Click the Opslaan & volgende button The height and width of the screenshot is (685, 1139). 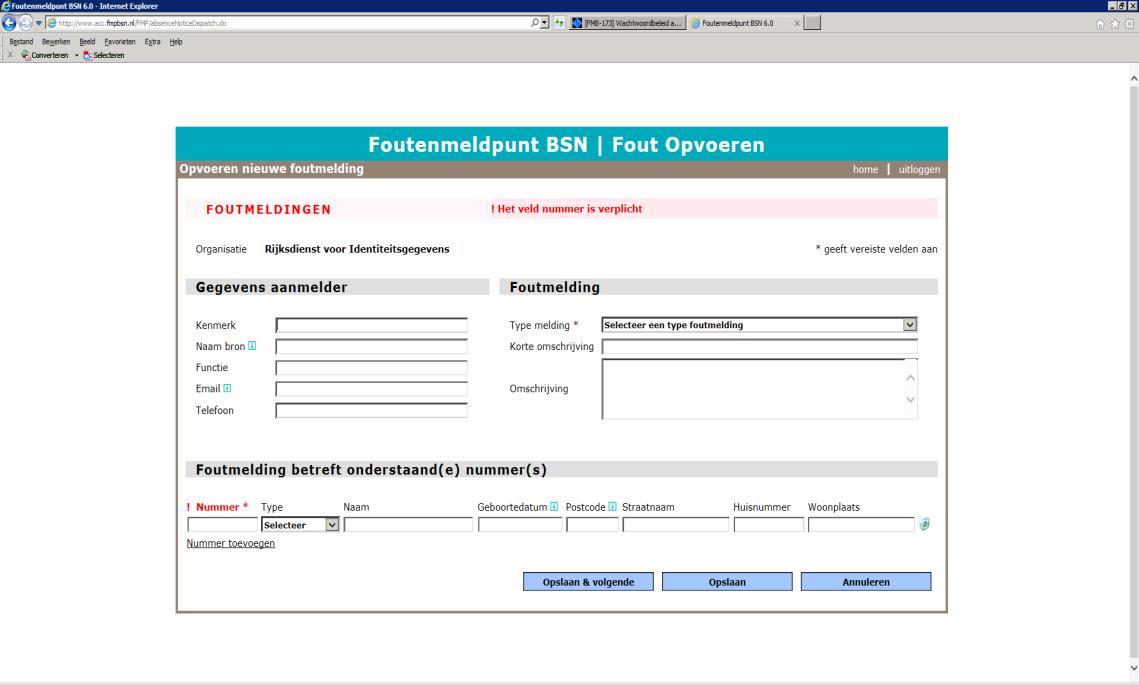(588, 582)
